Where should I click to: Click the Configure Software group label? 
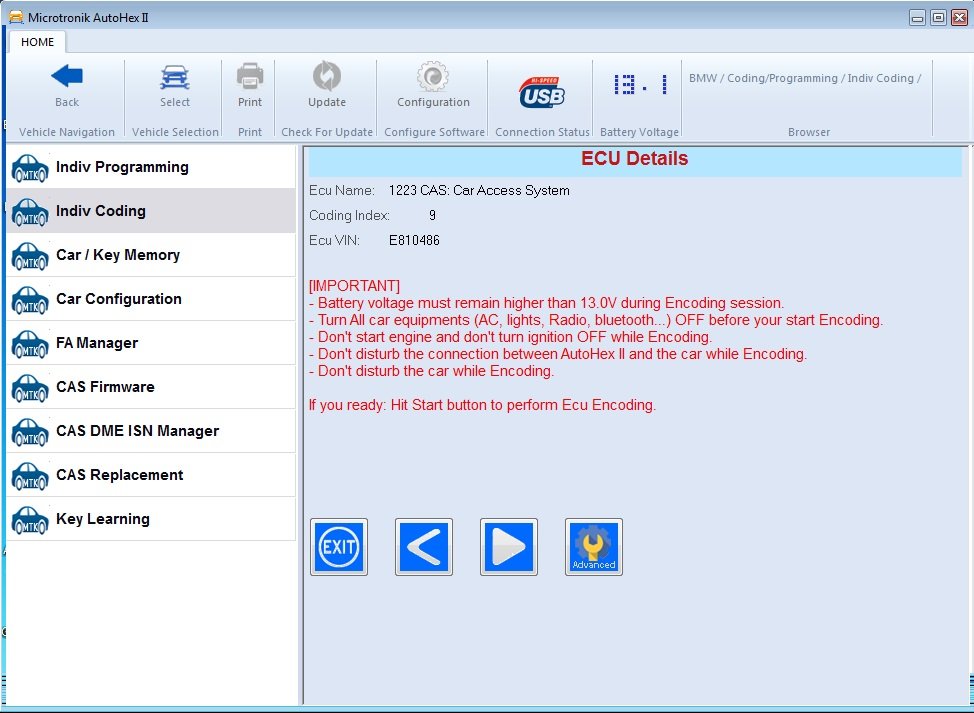pyautogui.click(x=434, y=132)
